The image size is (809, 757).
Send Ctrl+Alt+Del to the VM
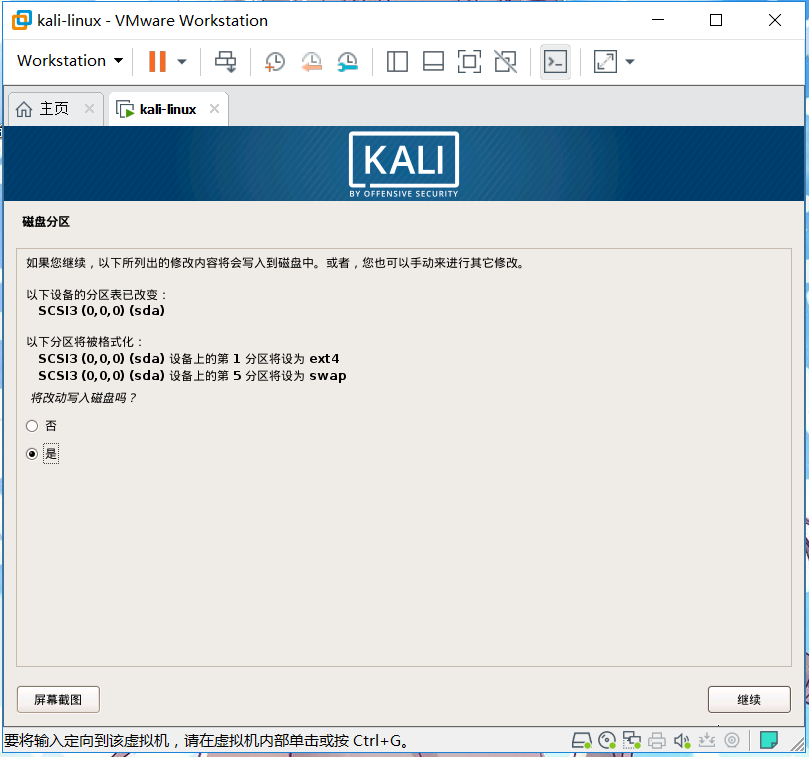(225, 61)
